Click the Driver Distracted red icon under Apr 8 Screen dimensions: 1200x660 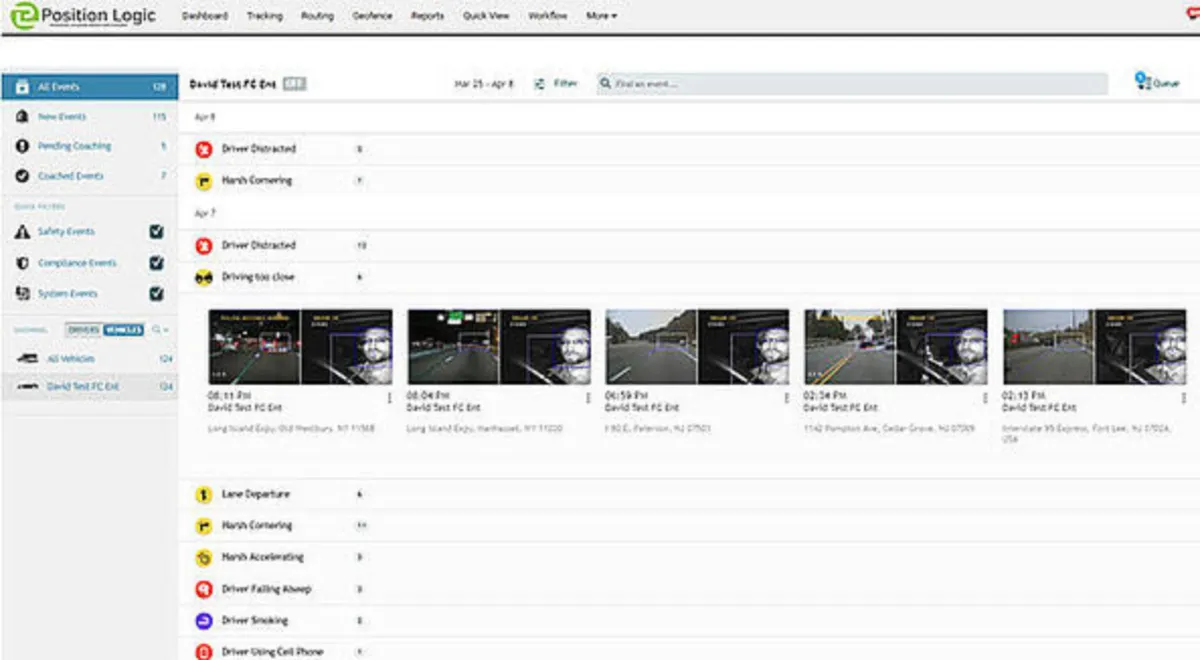pos(203,149)
